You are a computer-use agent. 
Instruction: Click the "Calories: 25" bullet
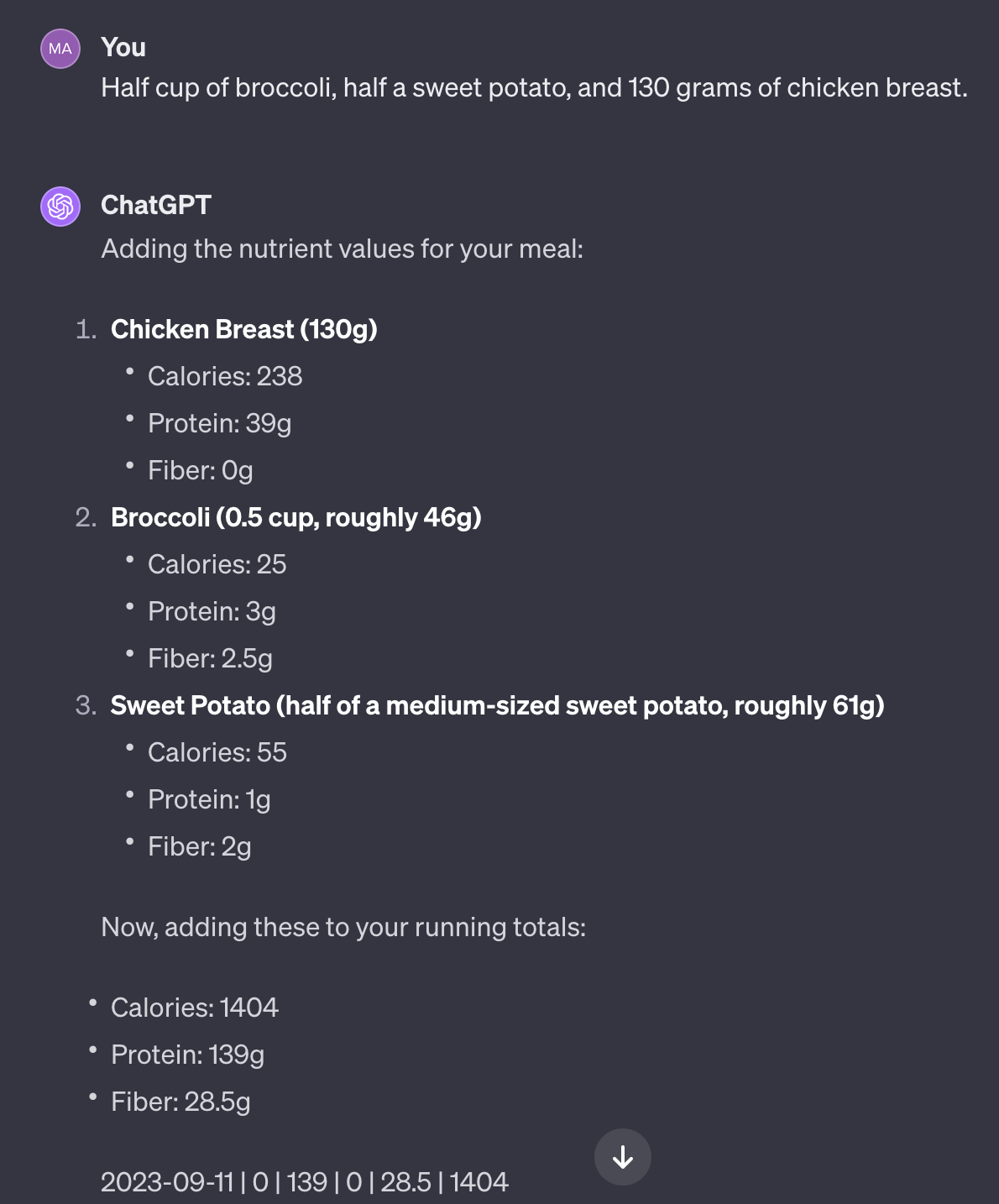click(217, 564)
